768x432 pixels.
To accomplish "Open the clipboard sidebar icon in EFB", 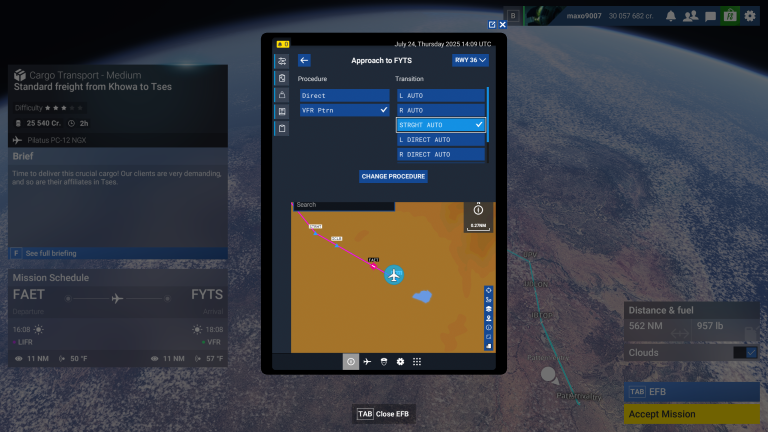I will coord(282,128).
